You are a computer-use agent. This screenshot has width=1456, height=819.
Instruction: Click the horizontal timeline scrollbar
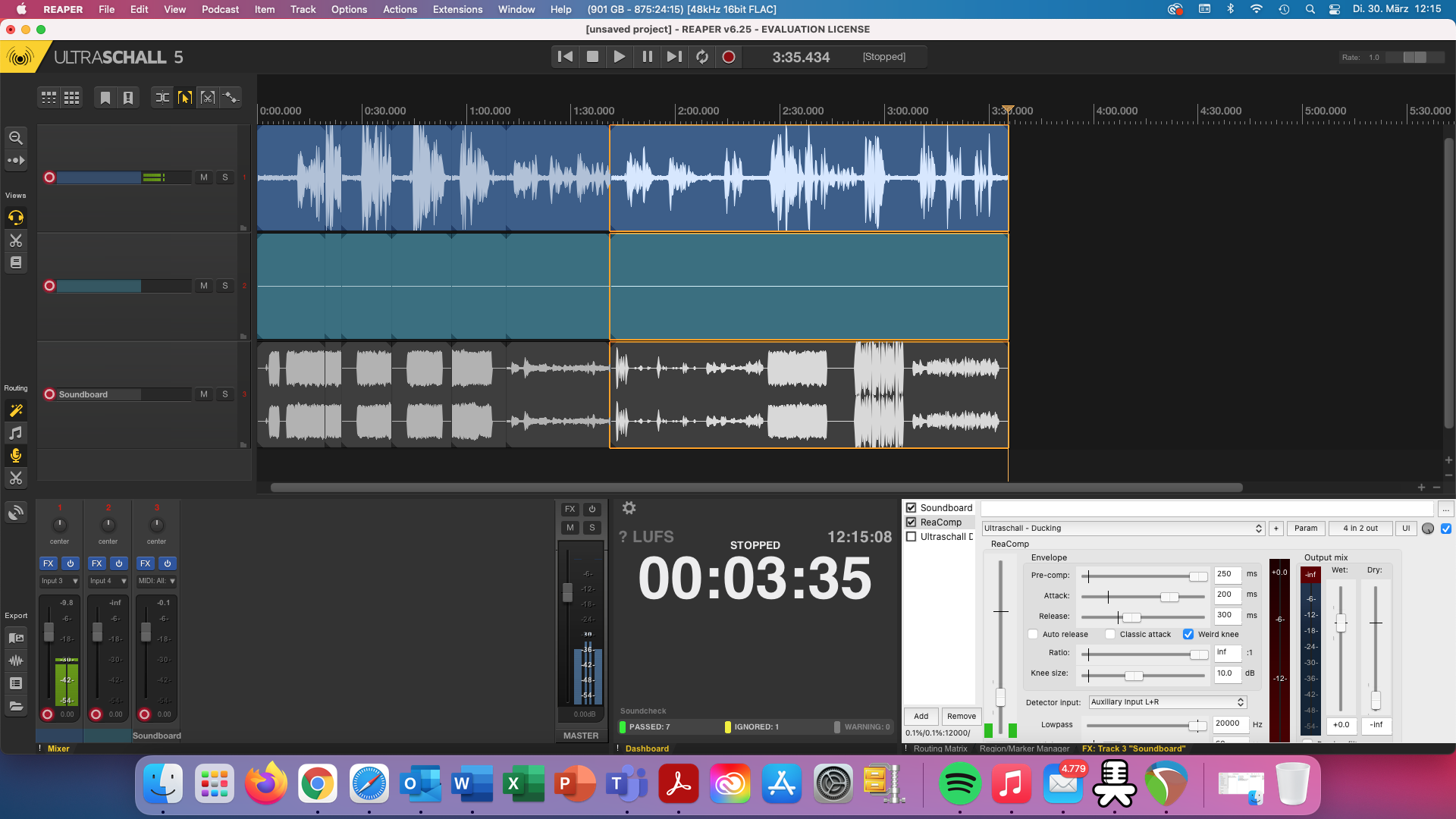pos(756,488)
